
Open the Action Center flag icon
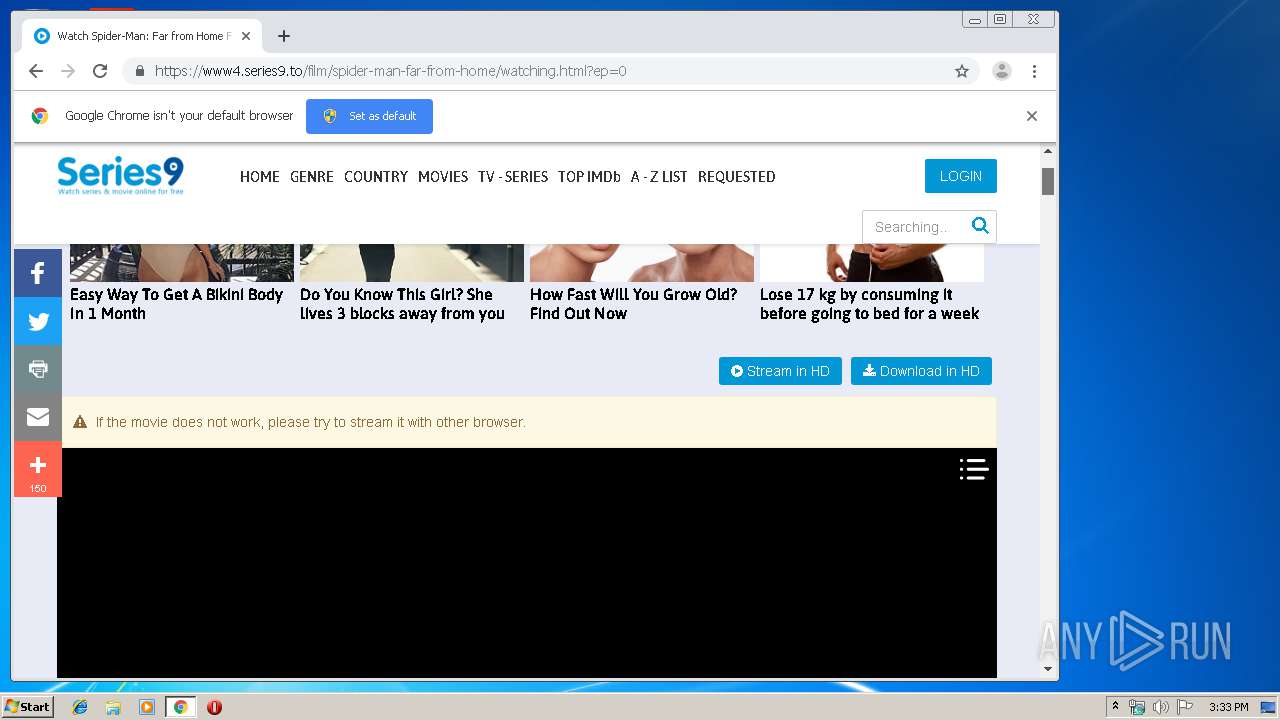pyautogui.click(x=1185, y=707)
